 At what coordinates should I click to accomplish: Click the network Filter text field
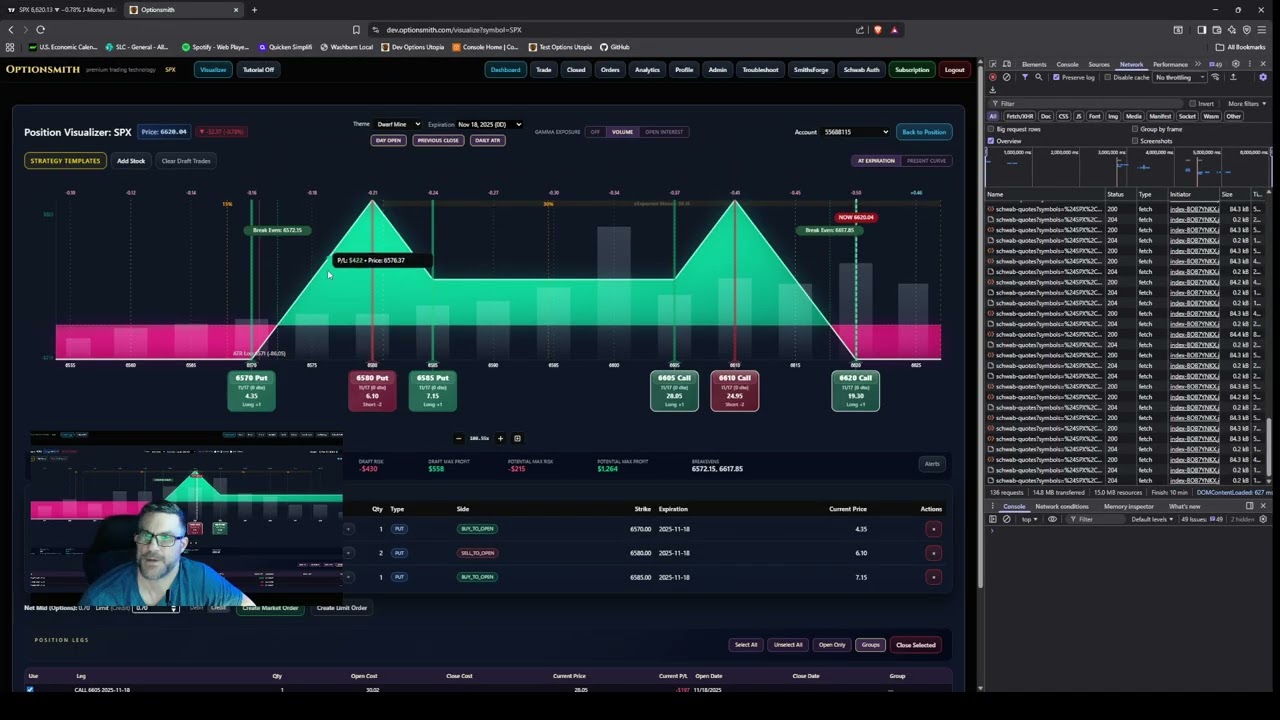(1085, 103)
